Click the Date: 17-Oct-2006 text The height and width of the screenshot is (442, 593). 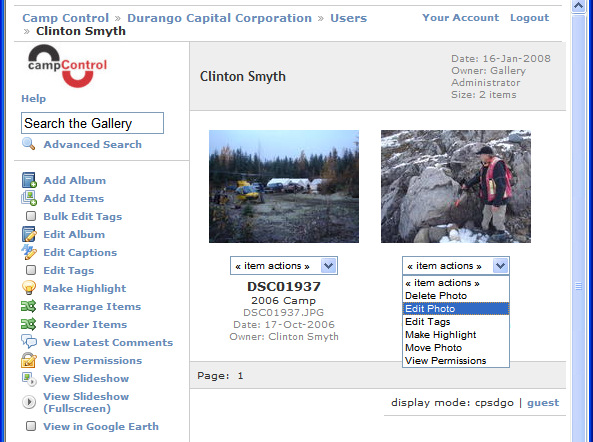tap(284, 324)
